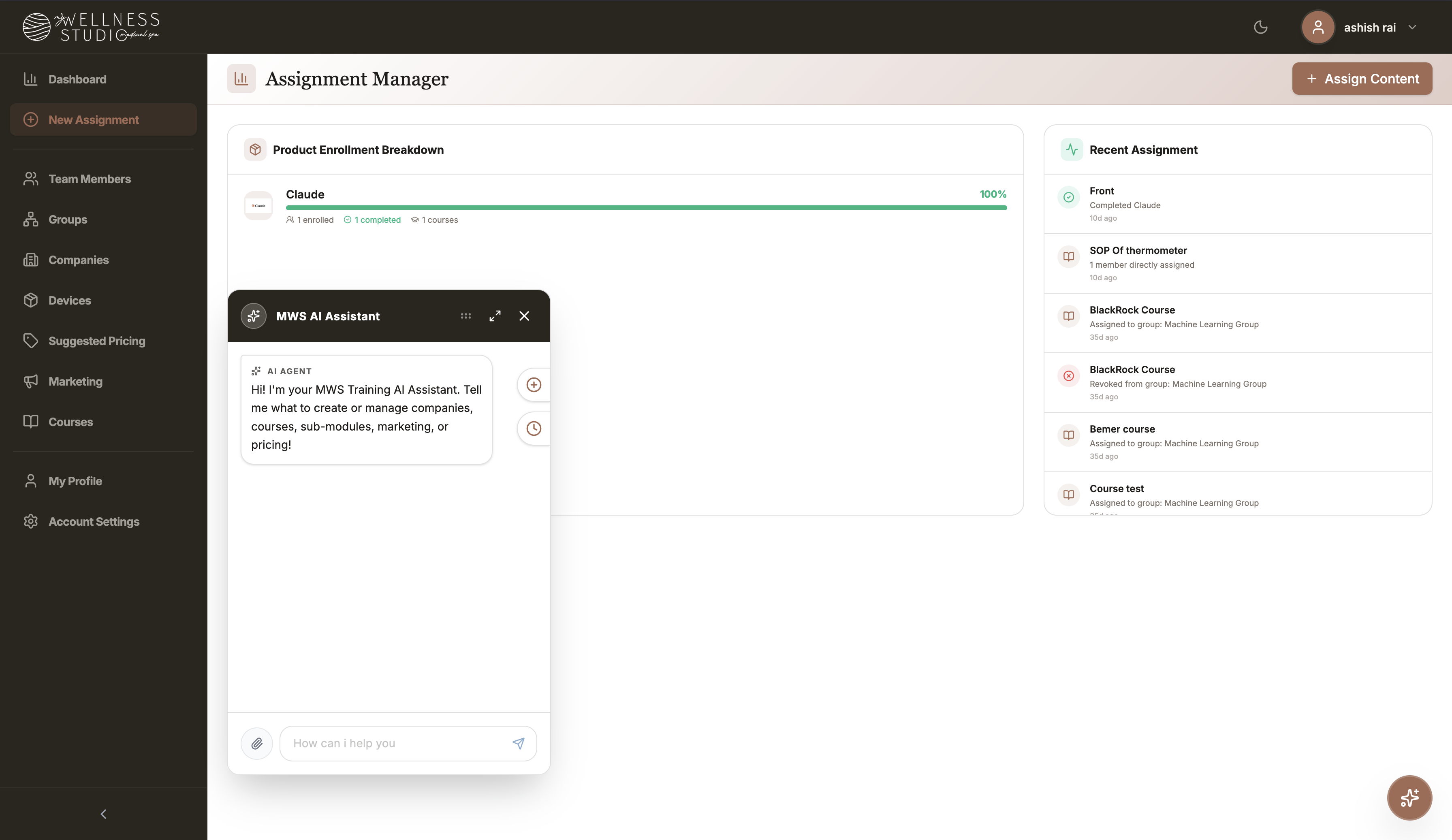Click the attachment paperclip button

point(257,743)
